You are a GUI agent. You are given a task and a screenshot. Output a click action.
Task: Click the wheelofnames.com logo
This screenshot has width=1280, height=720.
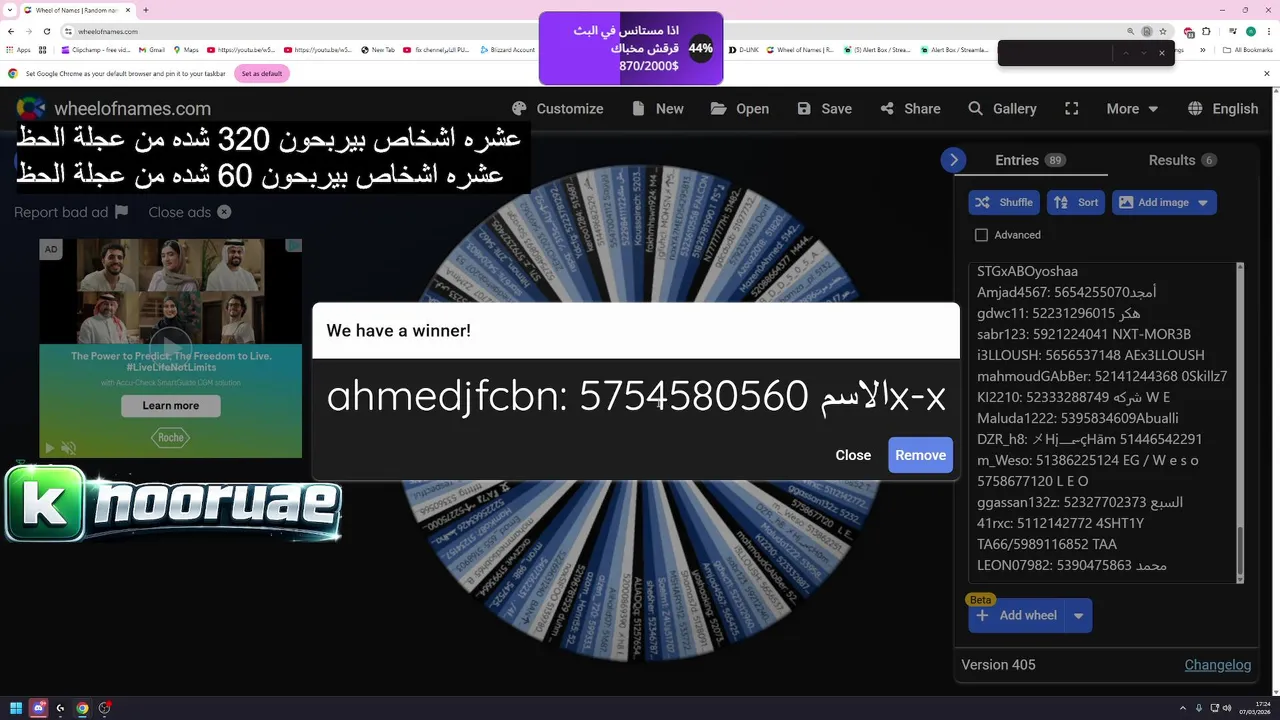click(x=113, y=109)
